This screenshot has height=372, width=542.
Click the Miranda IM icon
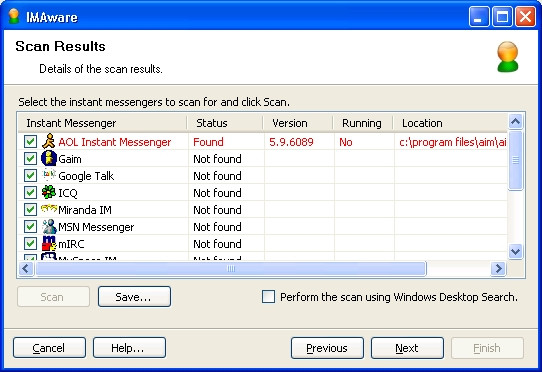49,209
